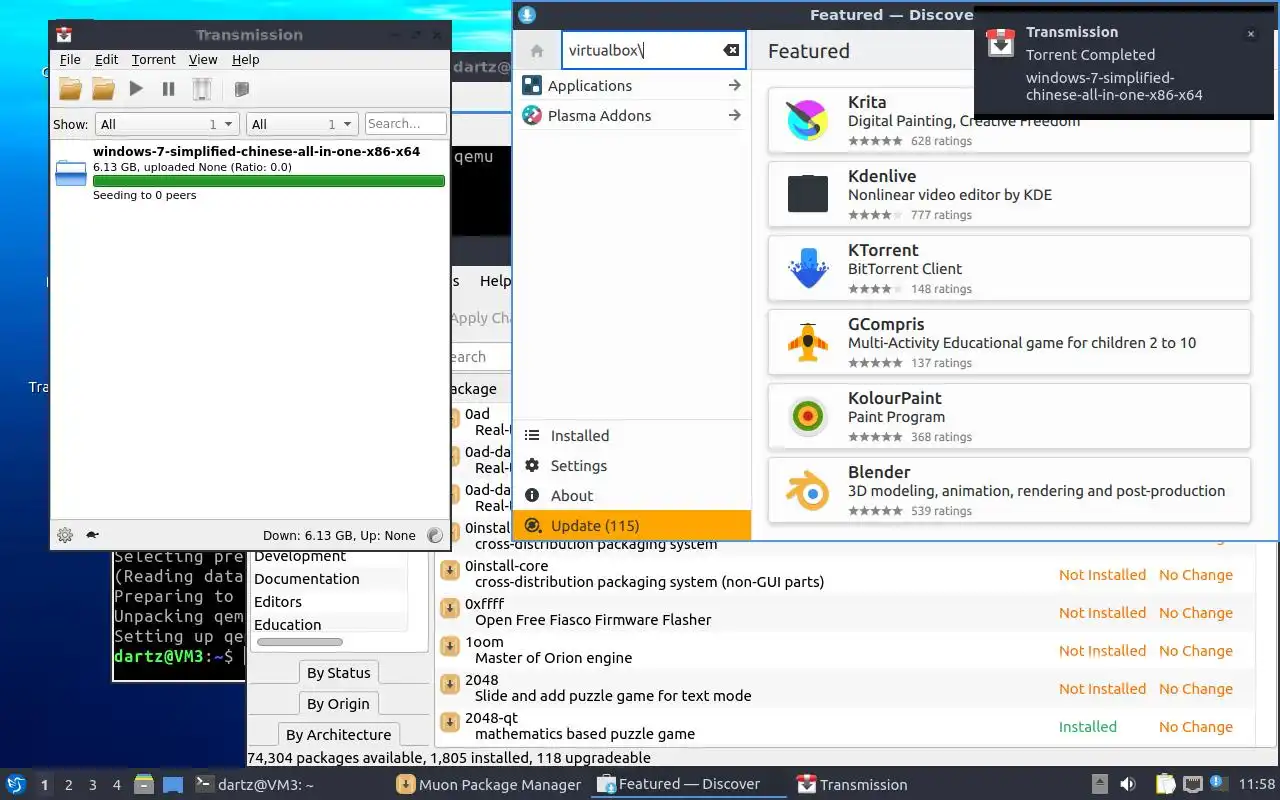Select the Editors category in Muon
This screenshot has width=1280, height=800.
coord(278,602)
